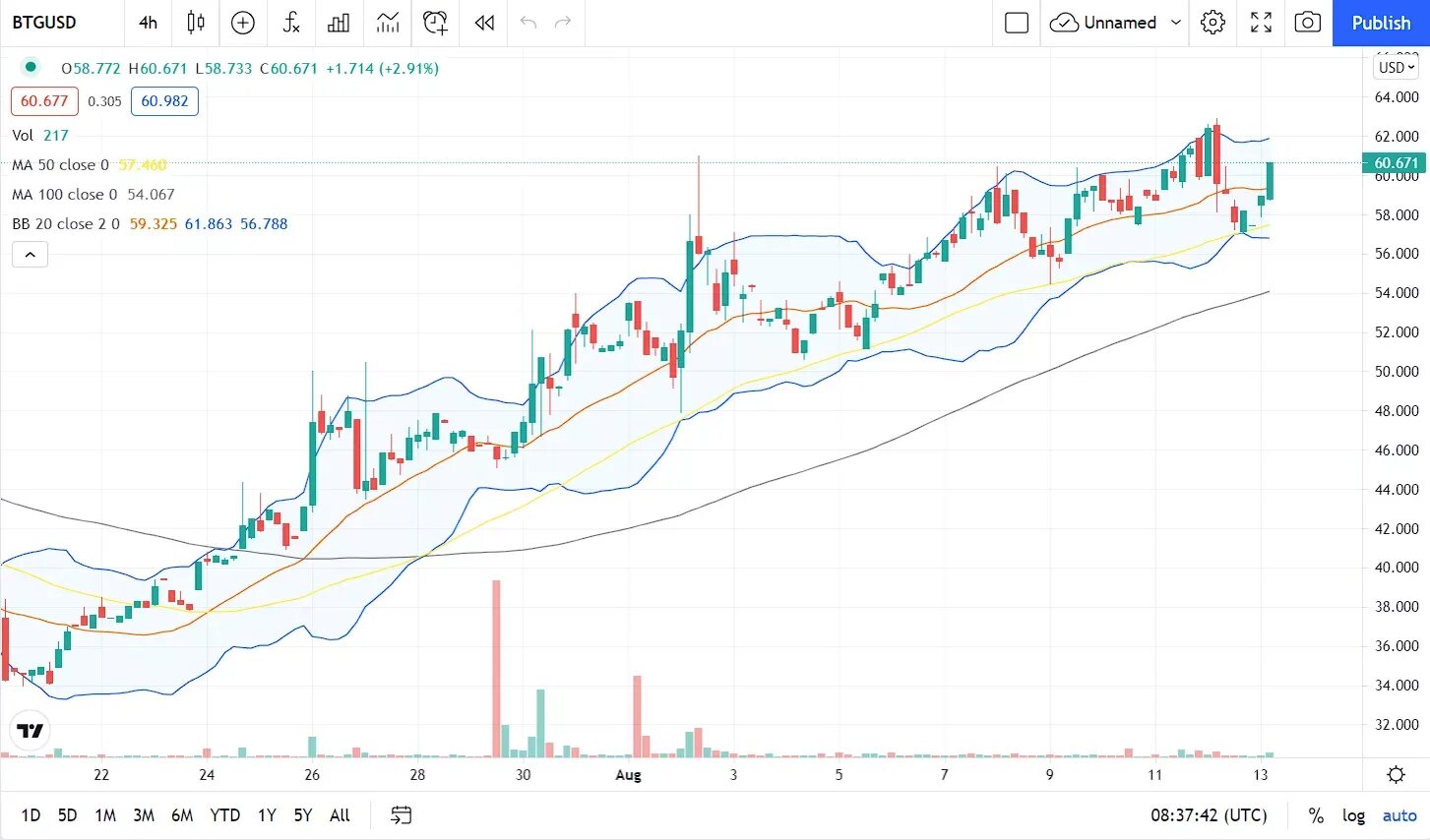Select the 3M date range
Screen dimensions: 1430x840
(144, 815)
